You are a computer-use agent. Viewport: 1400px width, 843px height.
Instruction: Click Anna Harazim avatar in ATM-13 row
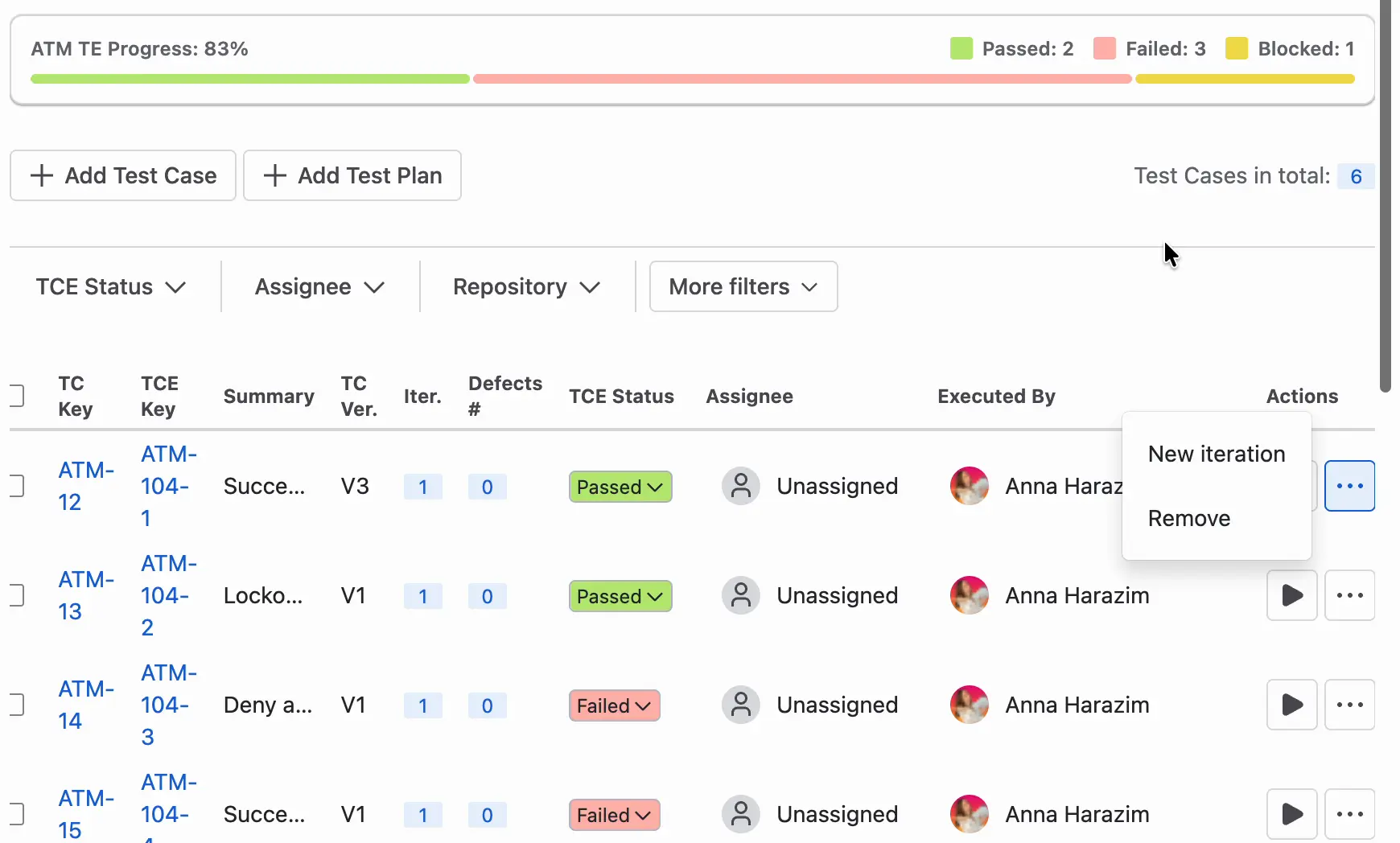click(970, 595)
